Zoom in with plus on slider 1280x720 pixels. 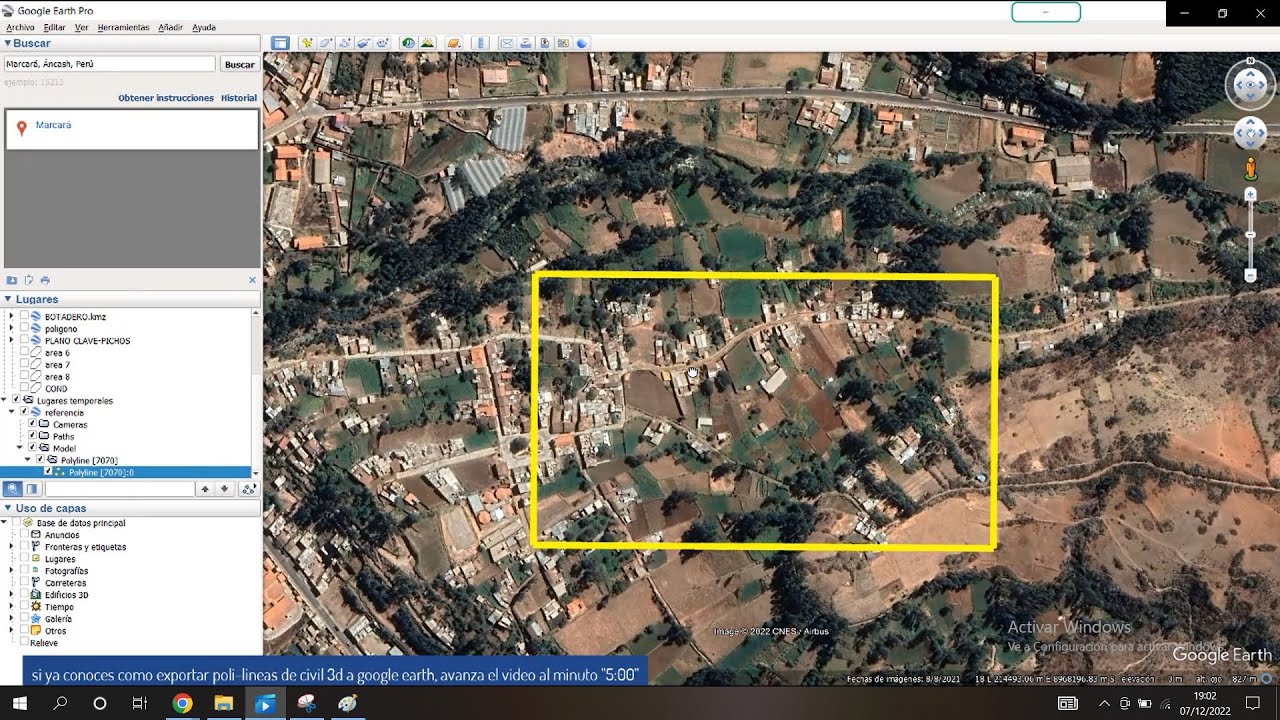tap(1250, 194)
